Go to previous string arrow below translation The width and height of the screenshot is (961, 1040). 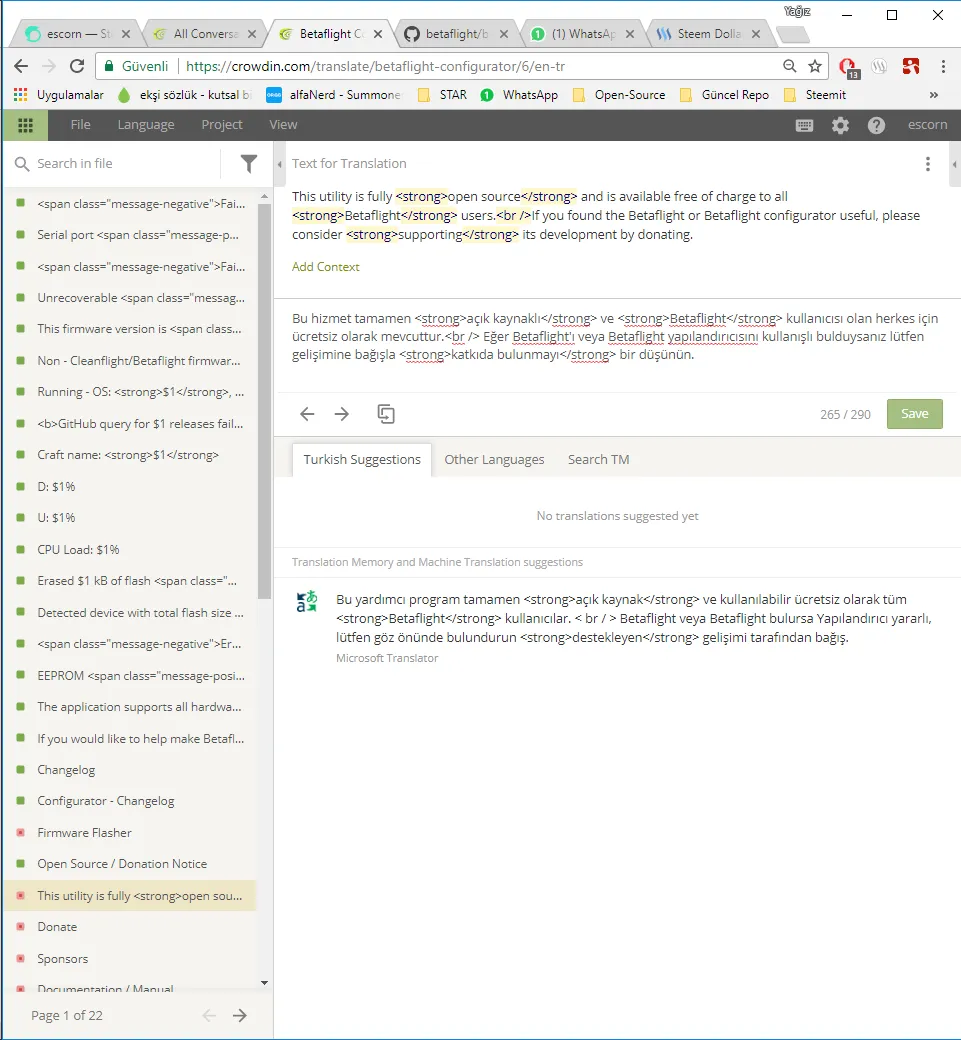pyautogui.click(x=306, y=414)
